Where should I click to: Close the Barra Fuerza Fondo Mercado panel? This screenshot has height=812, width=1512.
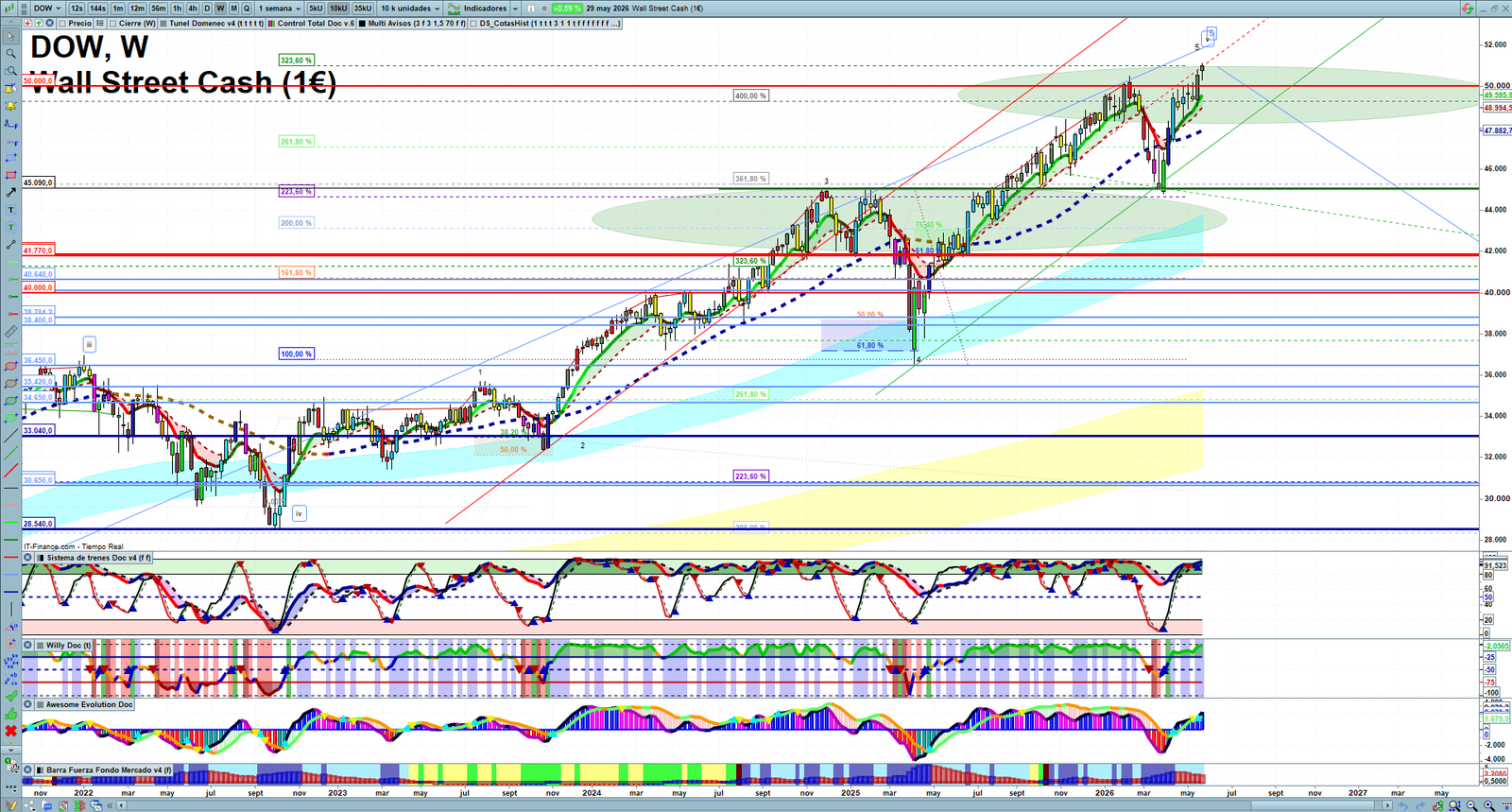pyautogui.click(x=28, y=770)
